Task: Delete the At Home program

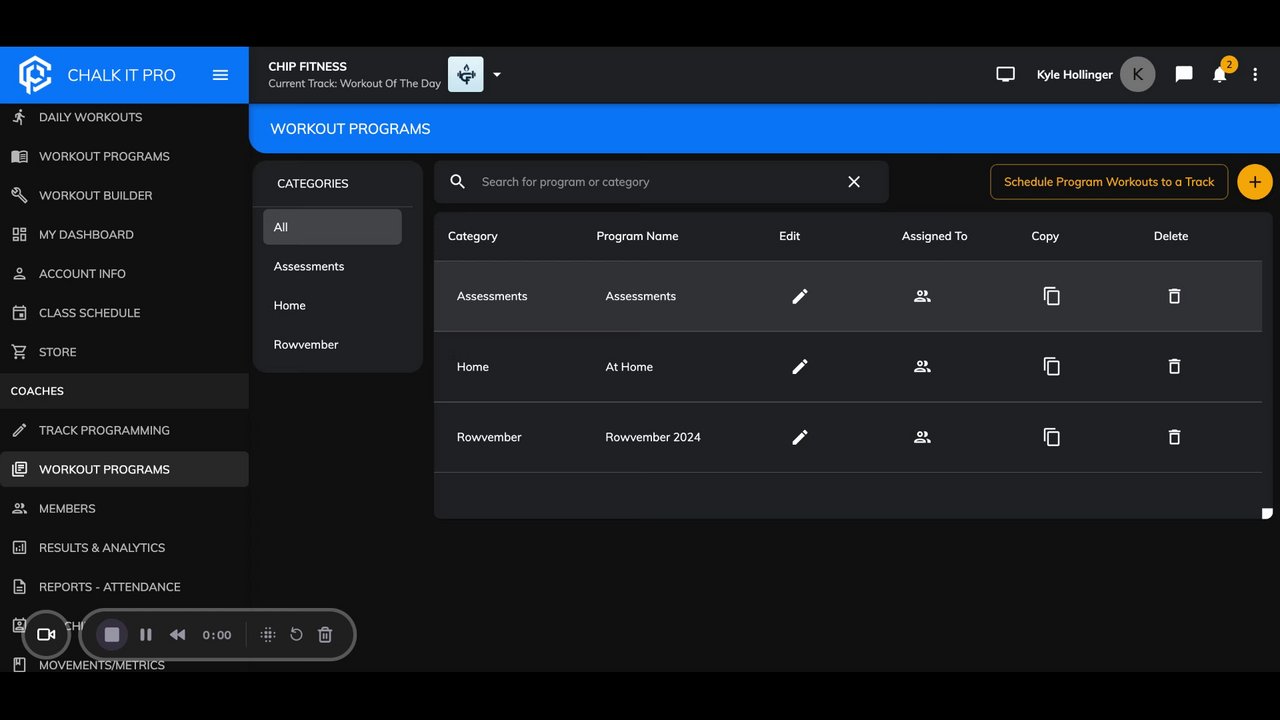Action: (x=1174, y=367)
